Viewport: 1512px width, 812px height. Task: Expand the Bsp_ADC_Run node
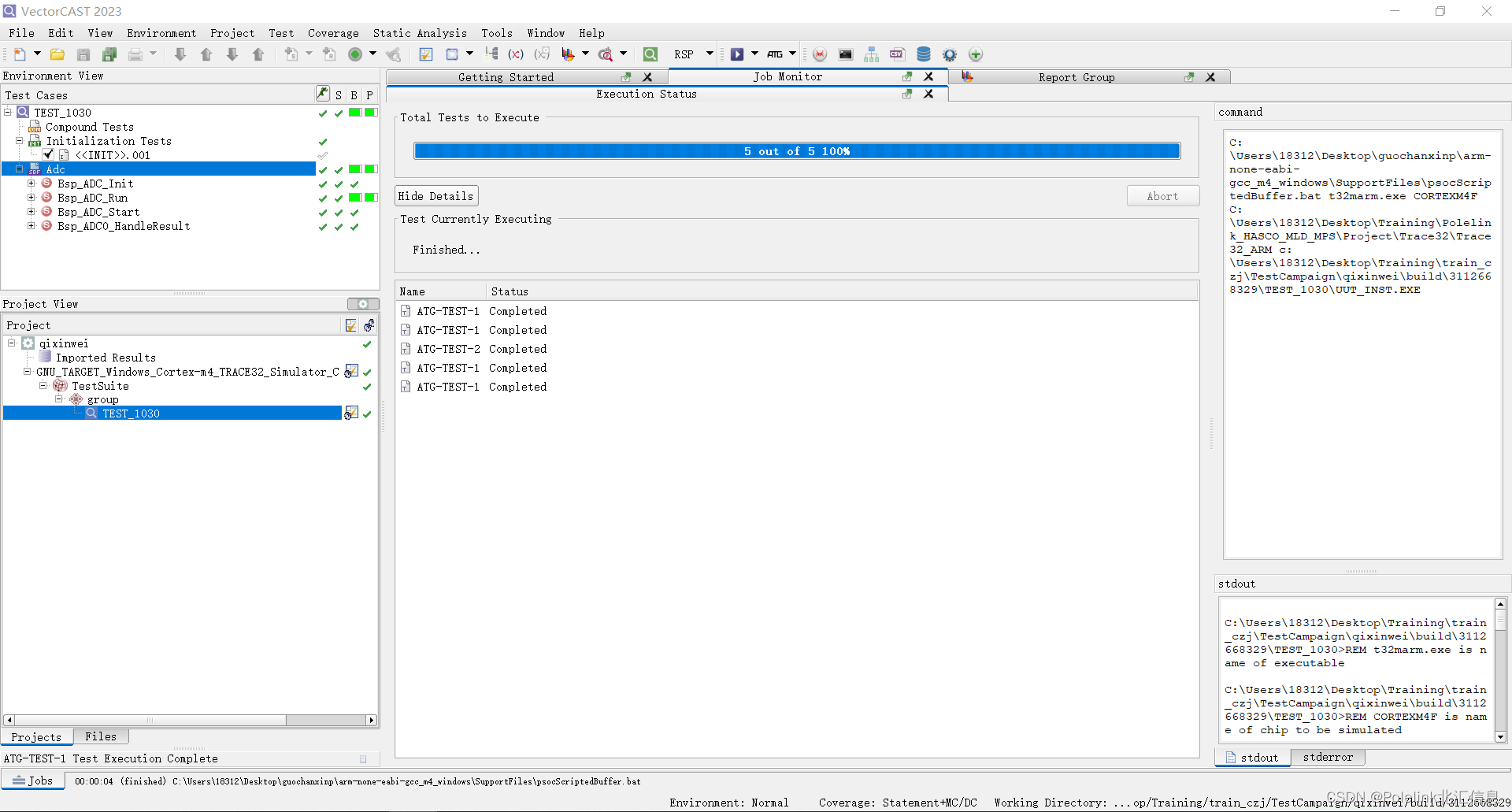(31, 198)
